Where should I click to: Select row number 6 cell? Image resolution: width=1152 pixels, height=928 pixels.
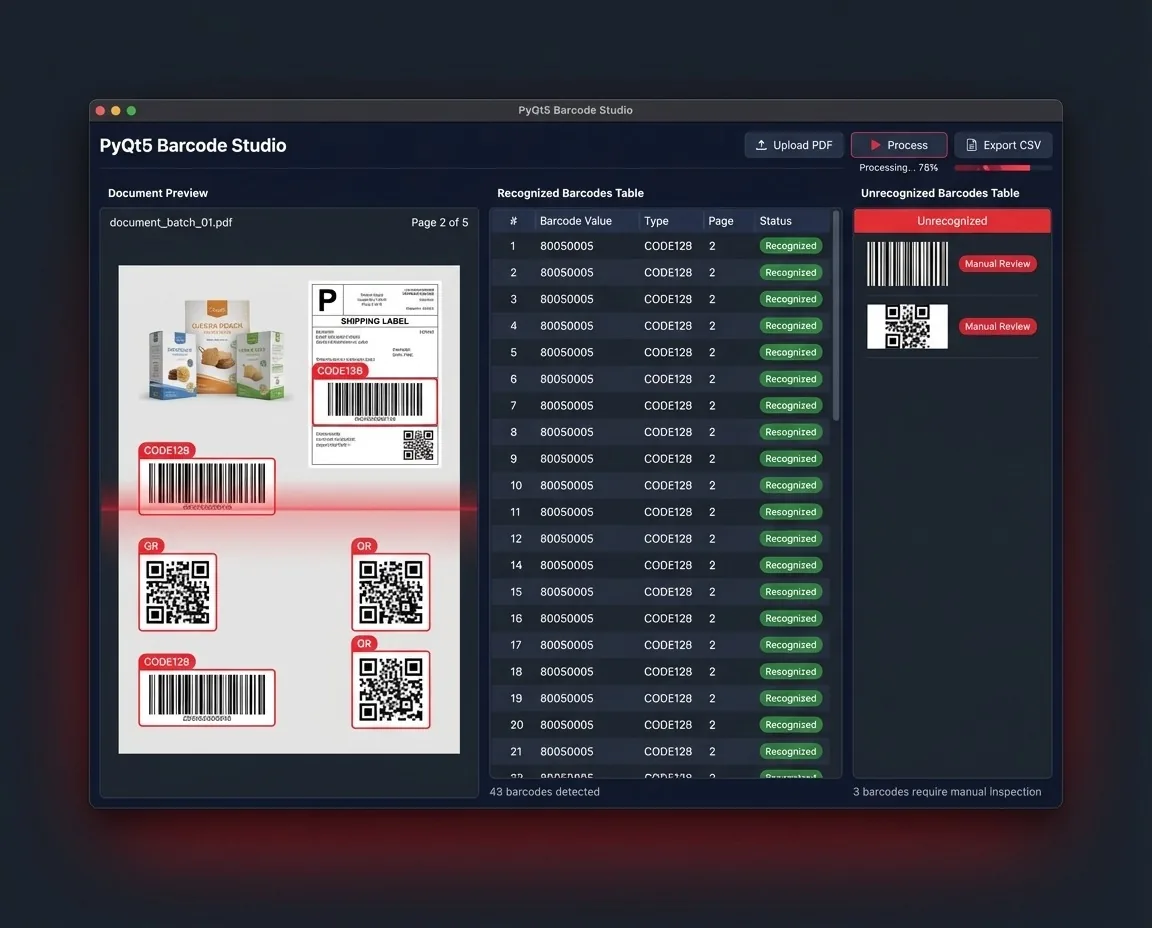513,378
